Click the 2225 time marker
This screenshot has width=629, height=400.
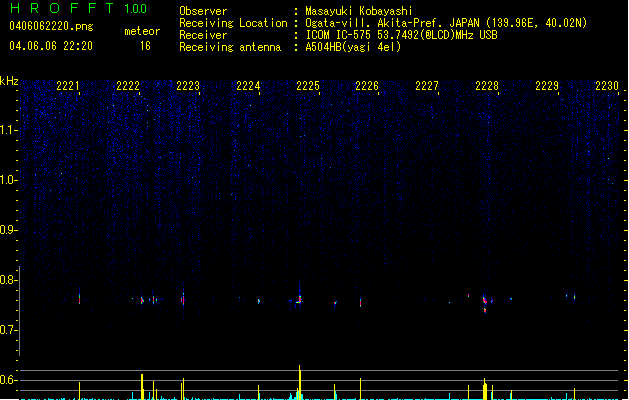[x=308, y=86]
